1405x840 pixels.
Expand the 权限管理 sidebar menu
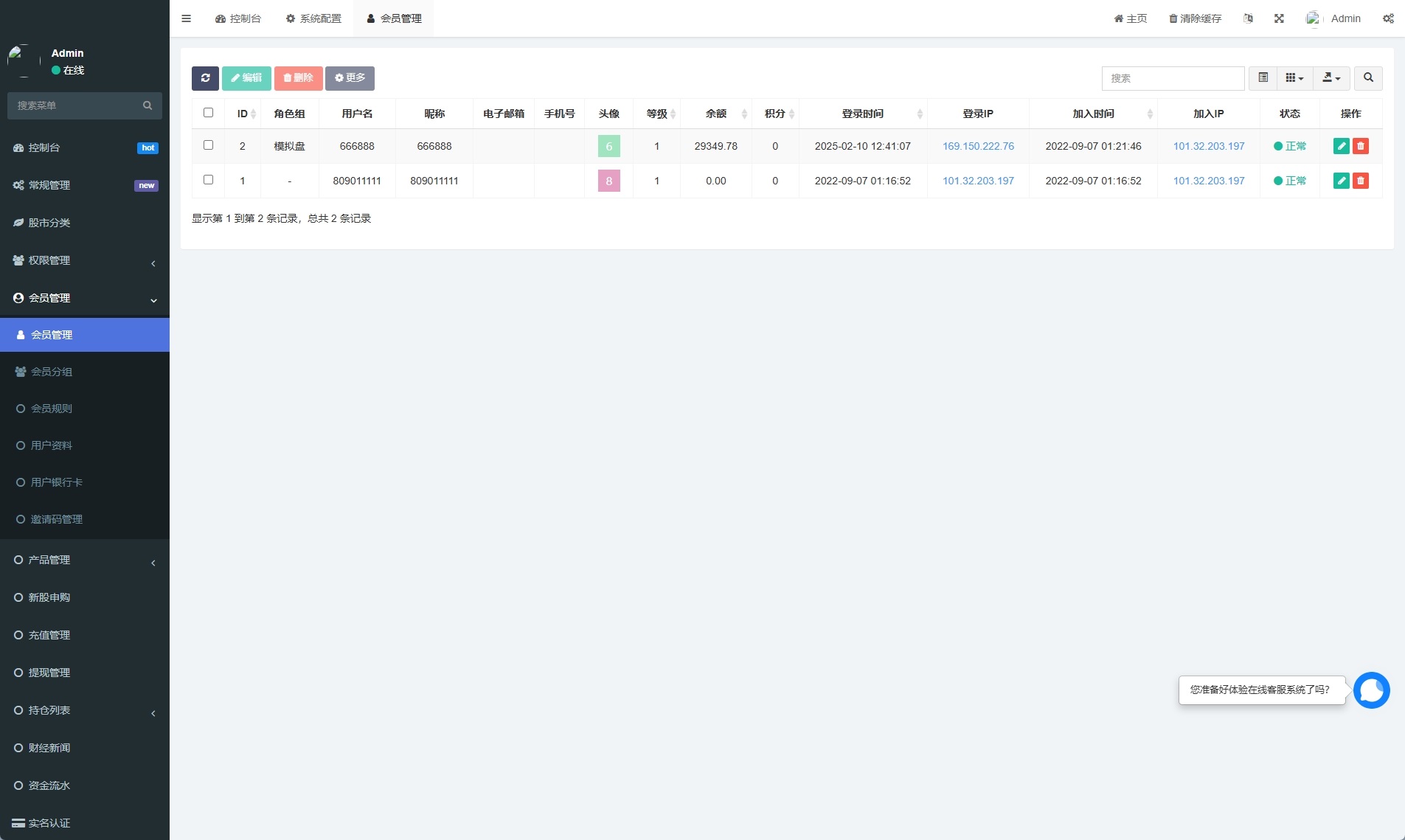(x=85, y=260)
